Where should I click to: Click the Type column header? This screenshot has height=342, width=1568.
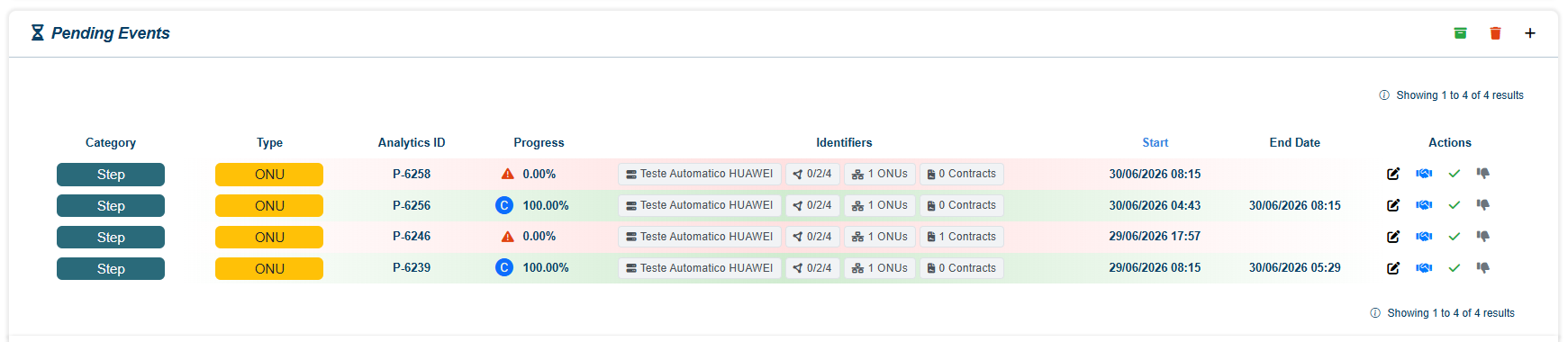click(269, 142)
